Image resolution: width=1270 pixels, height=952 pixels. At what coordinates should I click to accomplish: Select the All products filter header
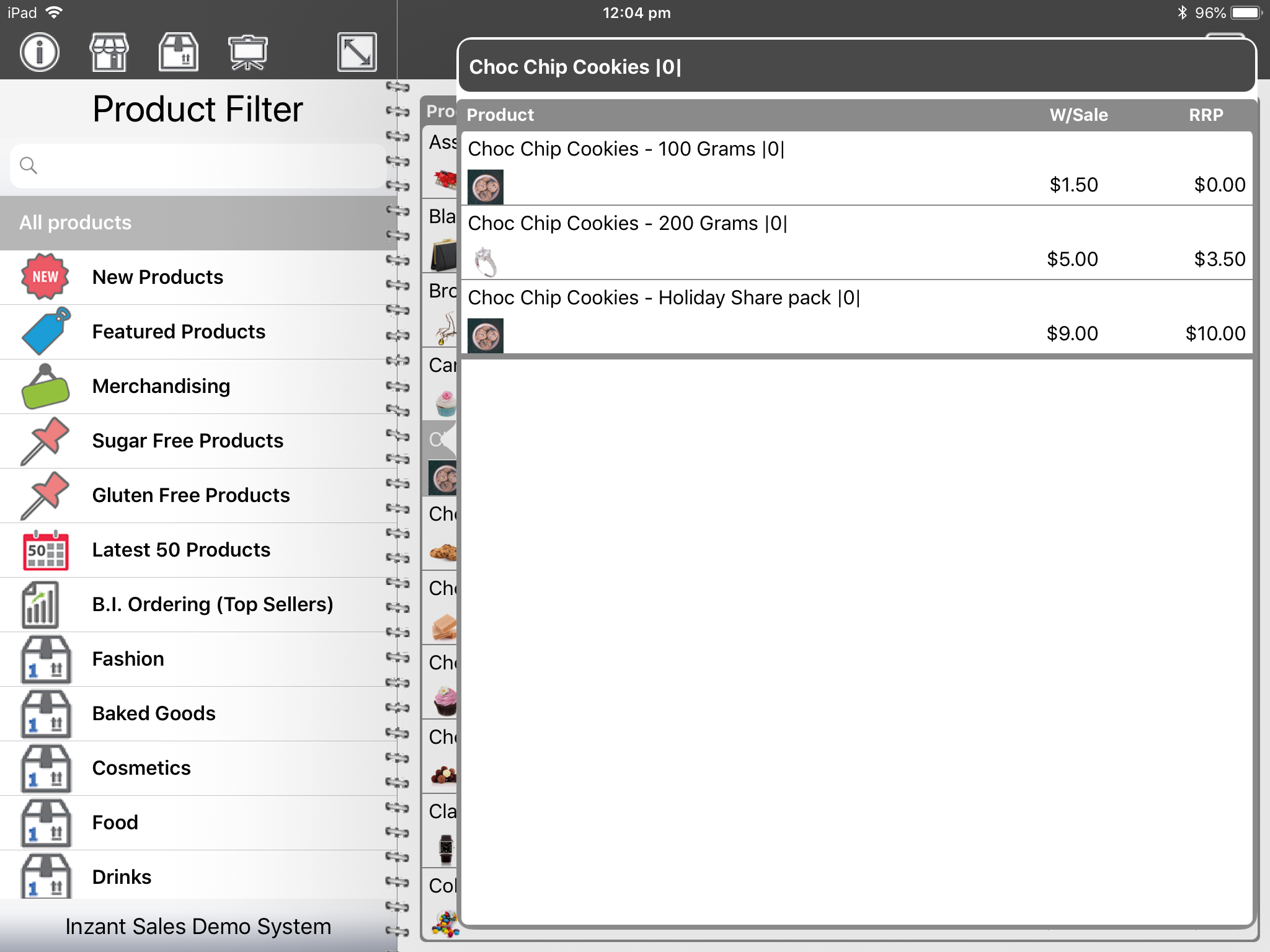coord(198,223)
